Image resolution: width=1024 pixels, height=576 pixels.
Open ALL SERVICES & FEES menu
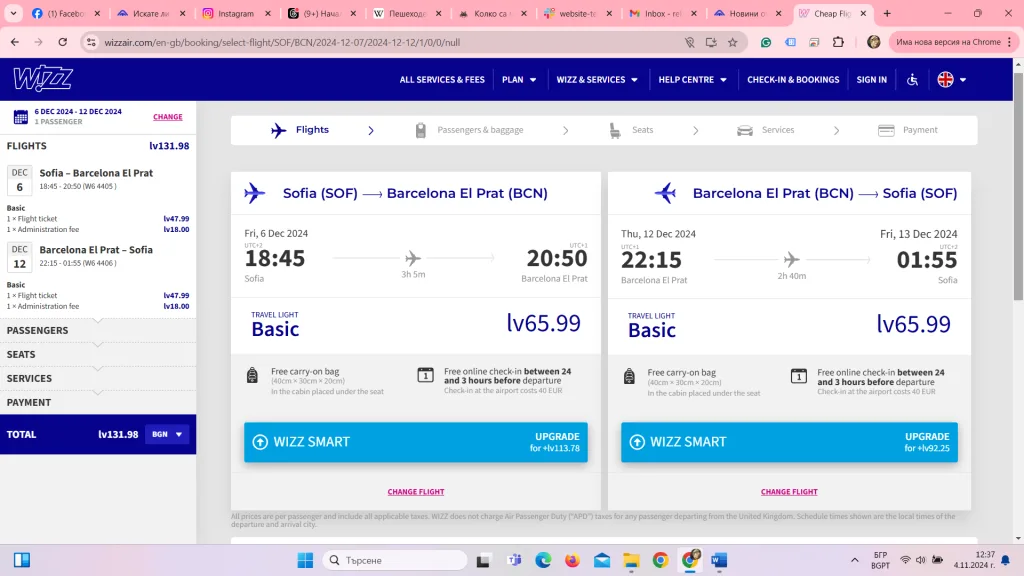(x=442, y=80)
